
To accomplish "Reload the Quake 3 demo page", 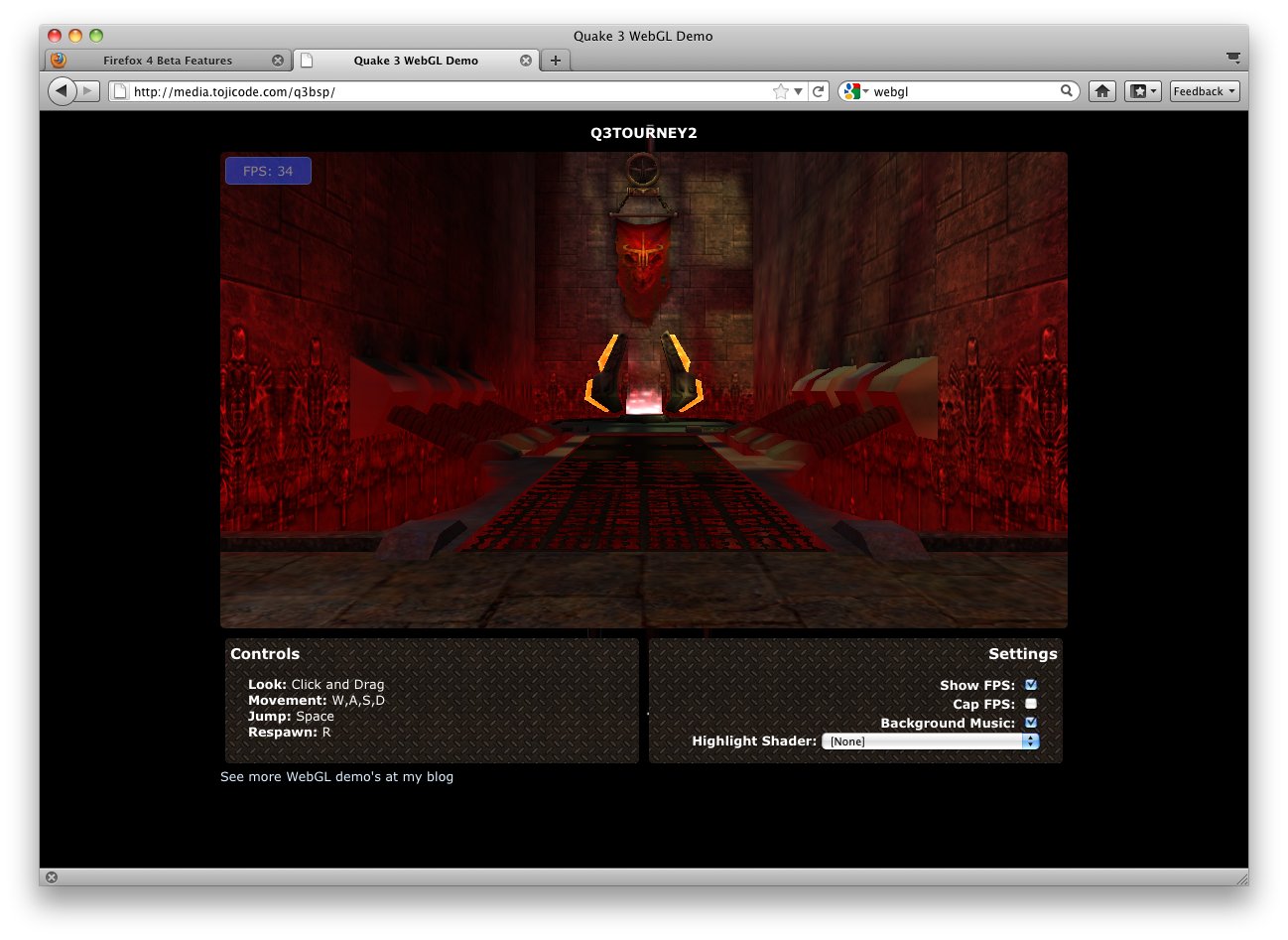I will pos(817,90).
